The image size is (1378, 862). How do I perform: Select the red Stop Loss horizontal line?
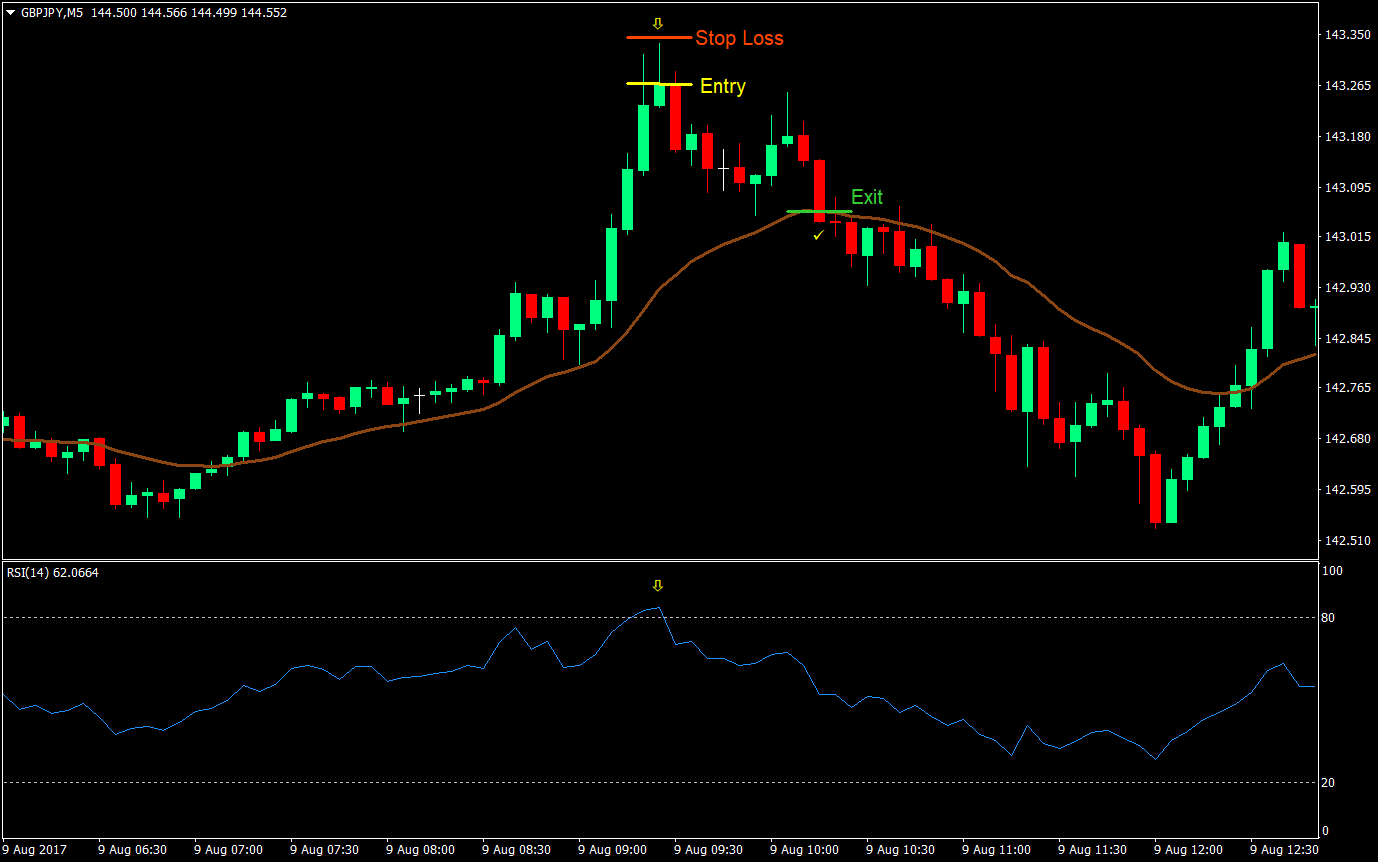coord(659,37)
